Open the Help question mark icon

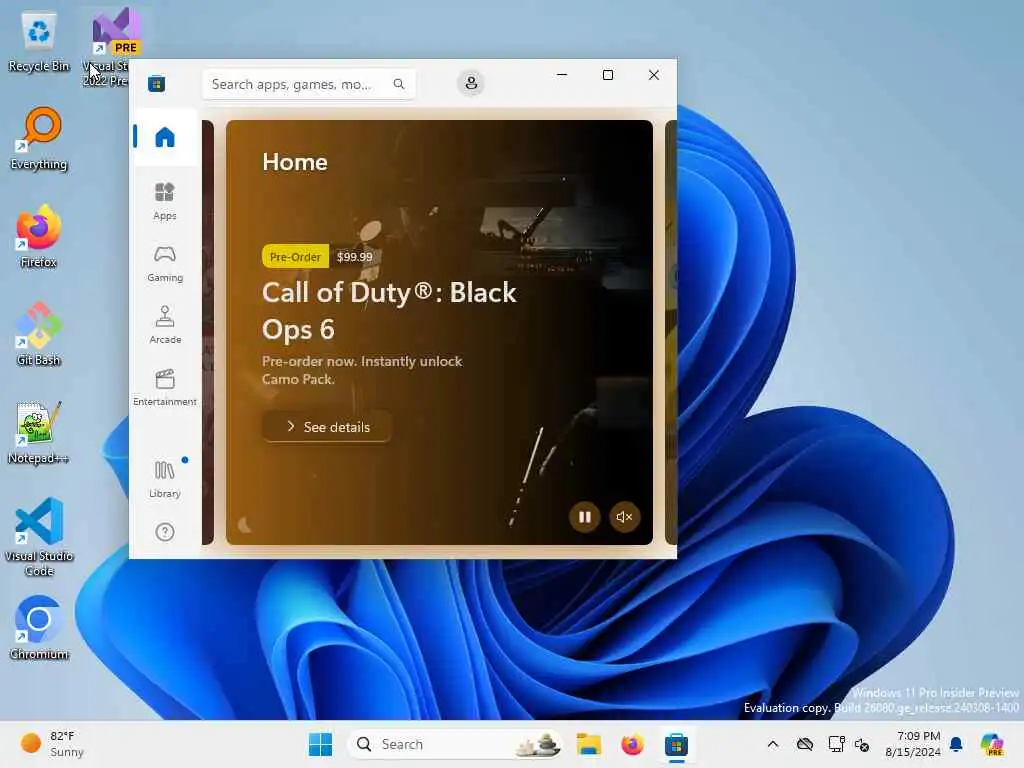pos(165,532)
